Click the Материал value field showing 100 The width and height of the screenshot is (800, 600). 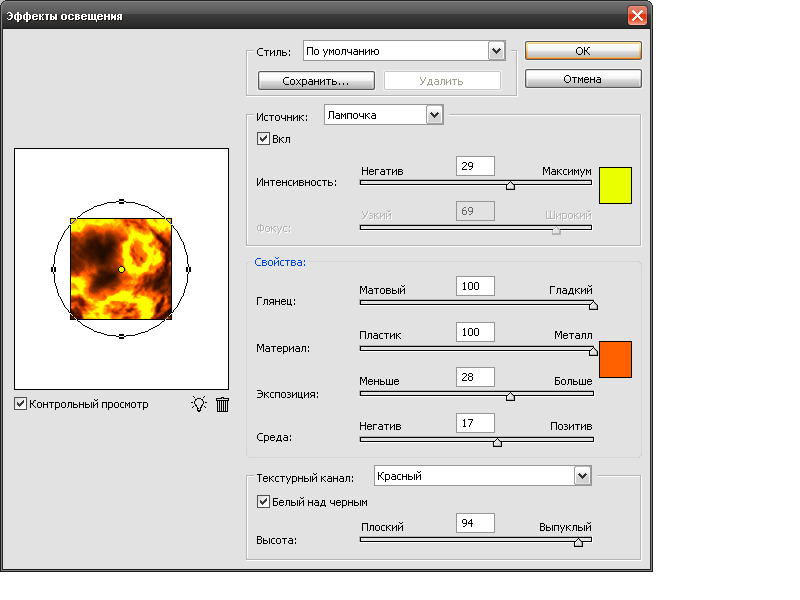(x=476, y=332)
